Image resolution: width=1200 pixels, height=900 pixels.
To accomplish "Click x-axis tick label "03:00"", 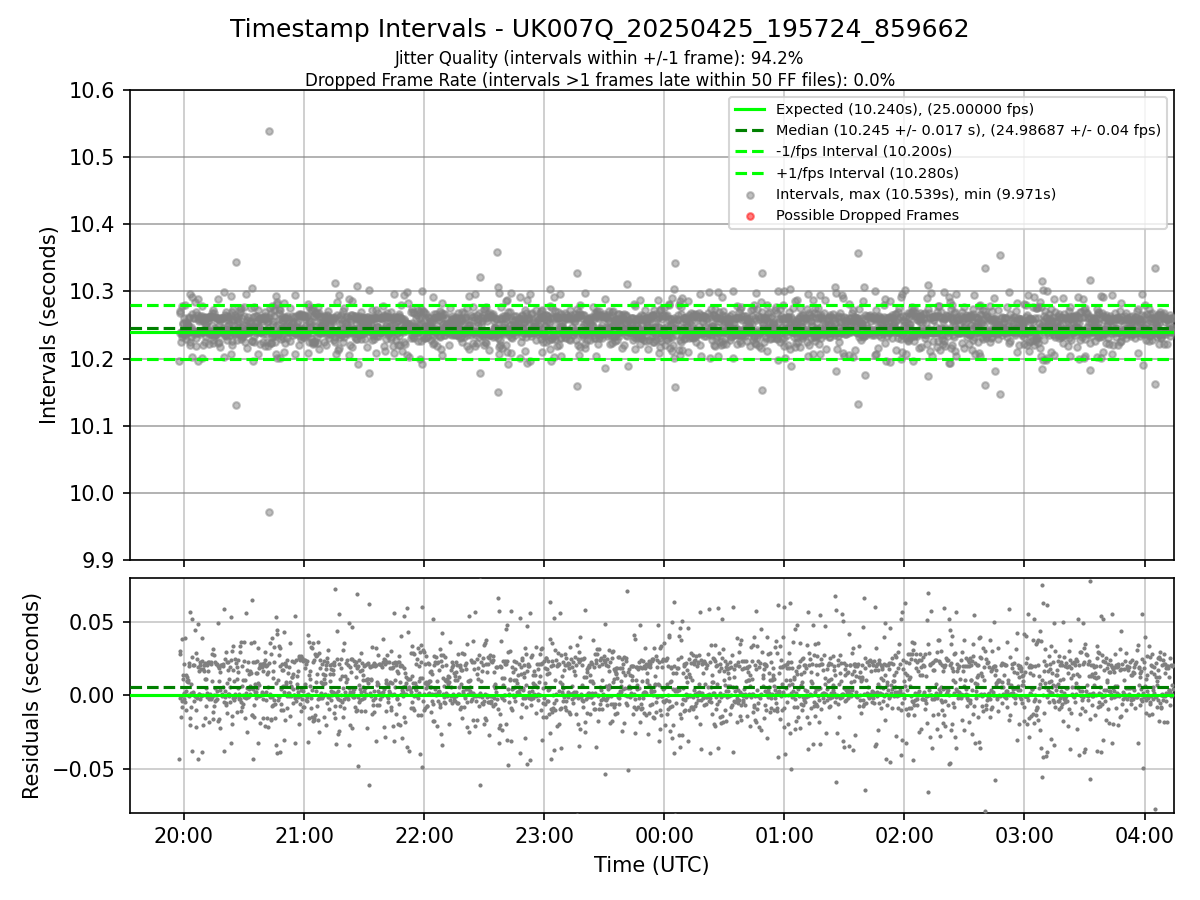I will tap(1024, 834).
